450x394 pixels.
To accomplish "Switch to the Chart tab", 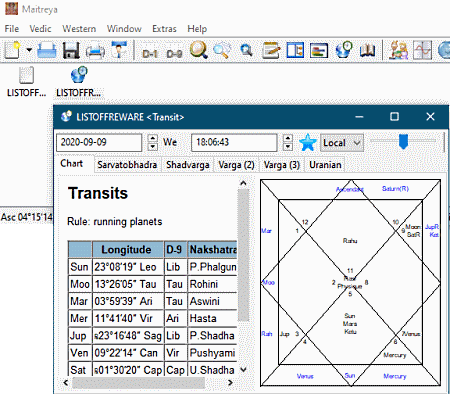I will [72, 164].
